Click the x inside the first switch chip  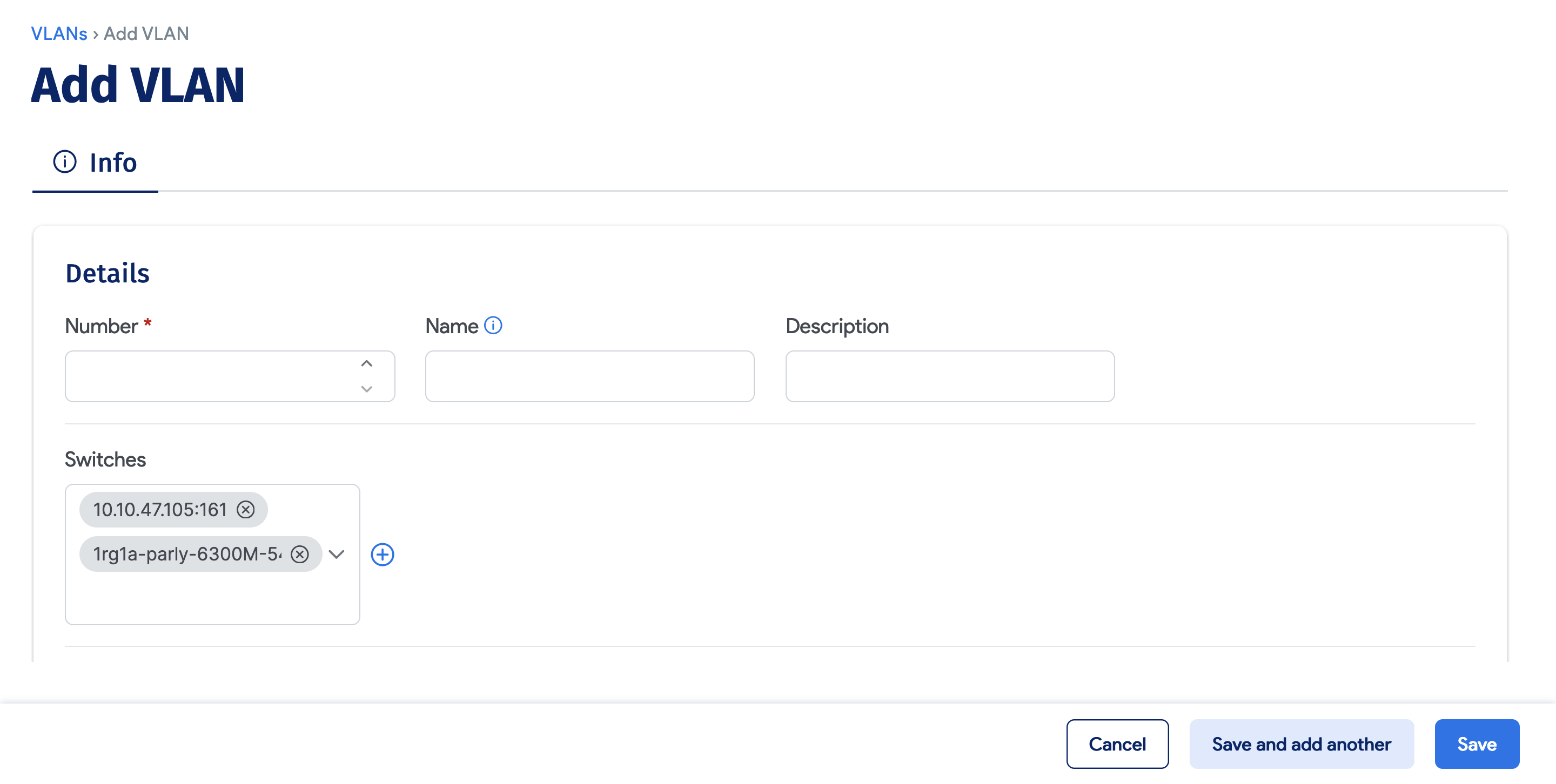246,509
